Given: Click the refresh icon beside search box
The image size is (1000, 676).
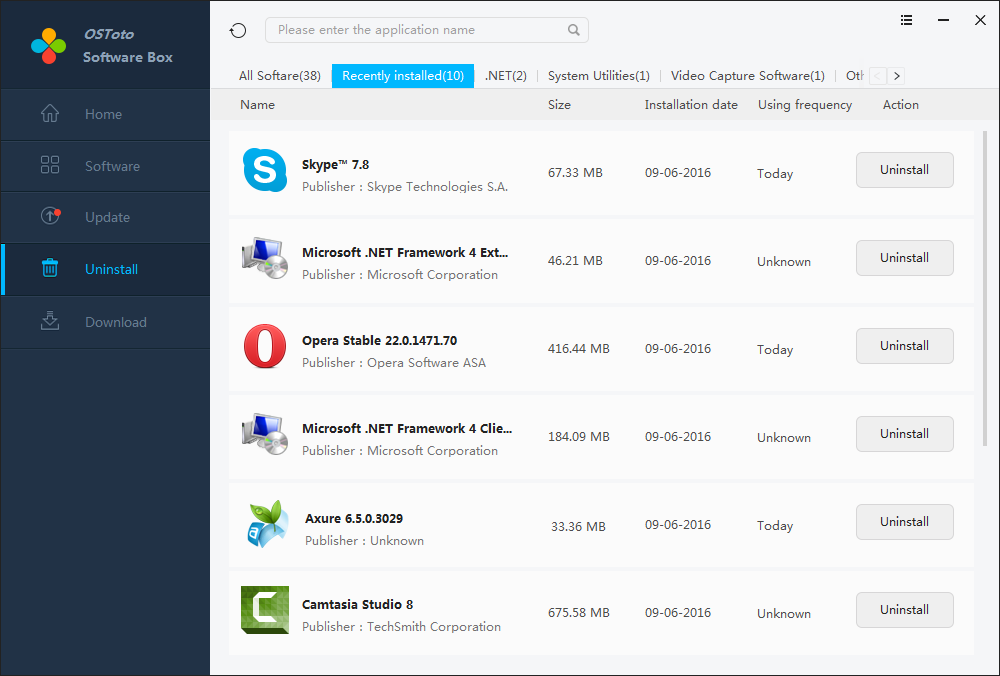Looking at the screenshot, I should (238, 30).
